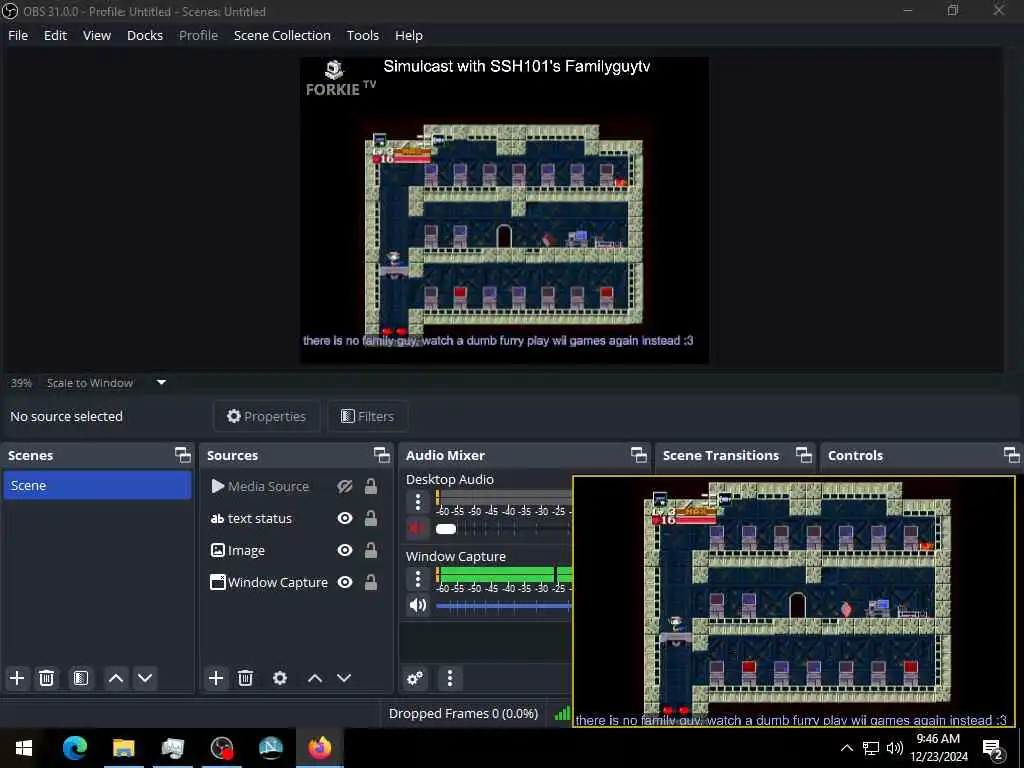The height and width of the screenshot is (768, 1024).
Task: Open File Explorer from taskbar
Action: point(123,748)
